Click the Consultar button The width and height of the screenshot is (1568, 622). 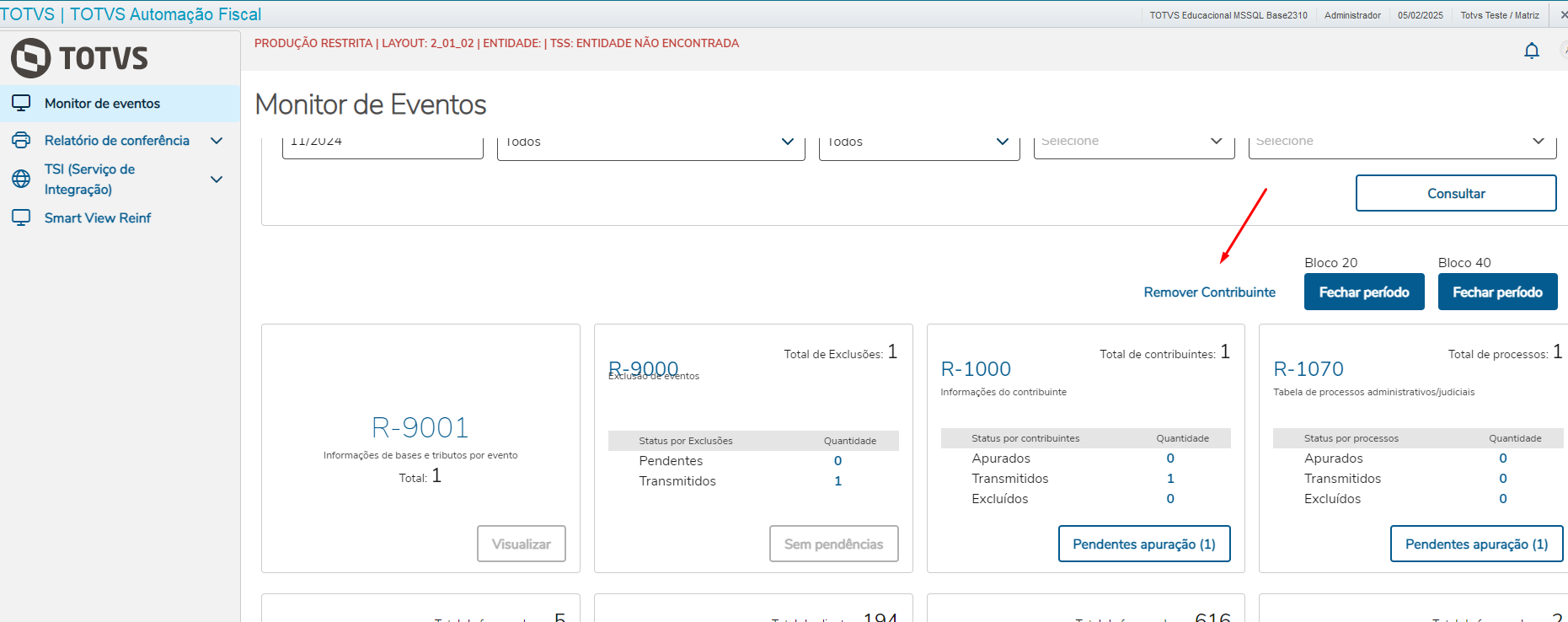[x=1456, y=193]
